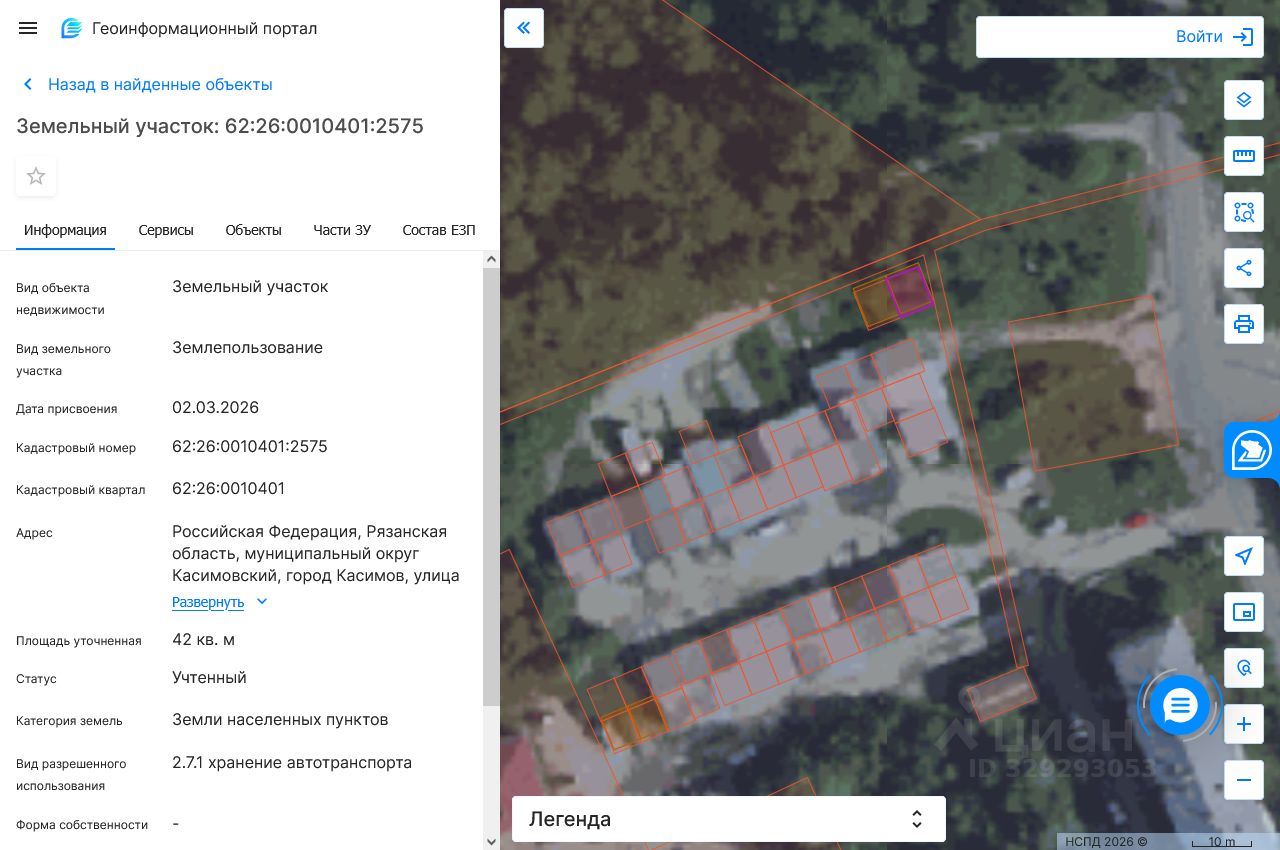Add the land plot to favorites star

(x=36, y=176)
